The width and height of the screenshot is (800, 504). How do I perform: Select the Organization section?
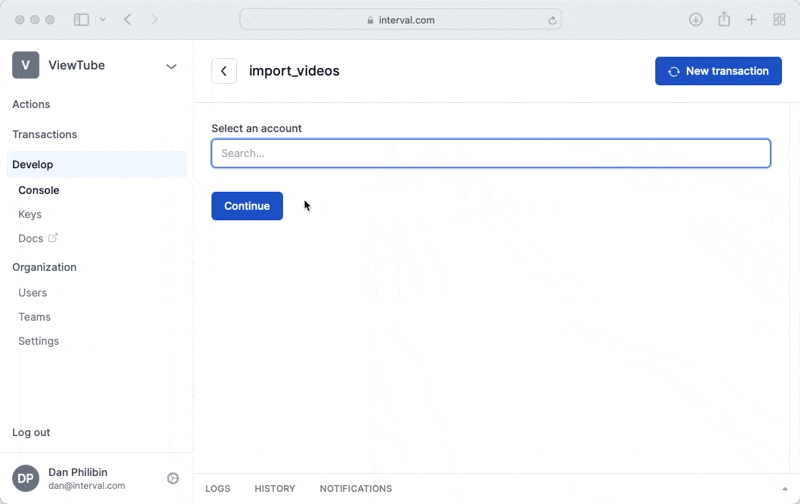(44, 267)
